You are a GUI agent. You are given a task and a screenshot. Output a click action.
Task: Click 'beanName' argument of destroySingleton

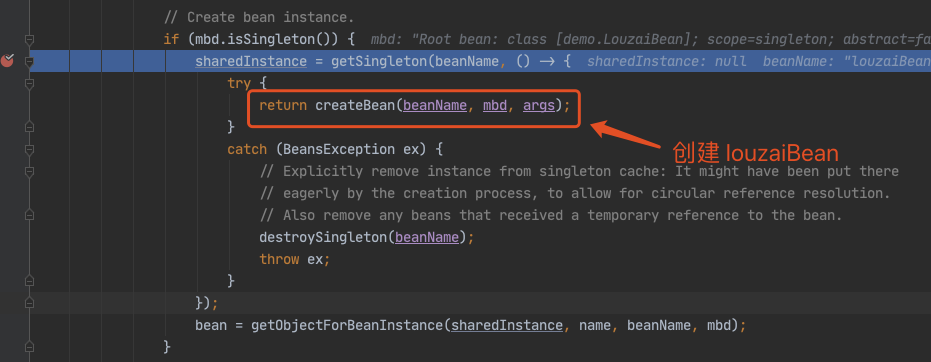click(x=427, y=237)
